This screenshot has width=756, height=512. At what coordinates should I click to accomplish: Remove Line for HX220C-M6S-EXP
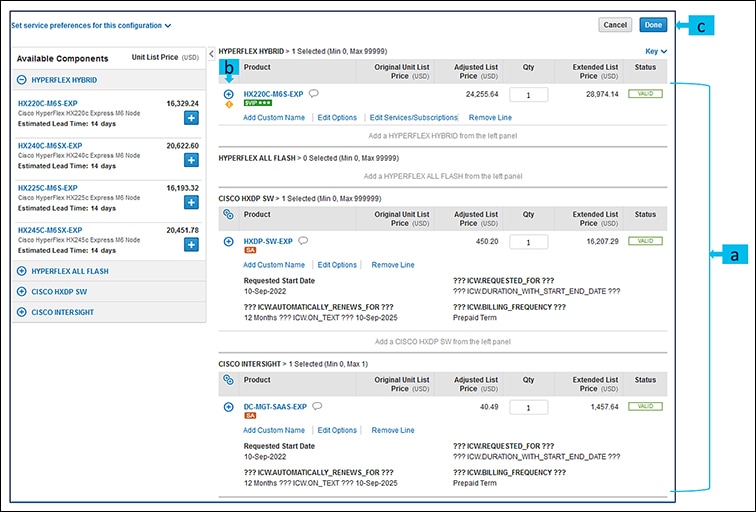point(490,117)
